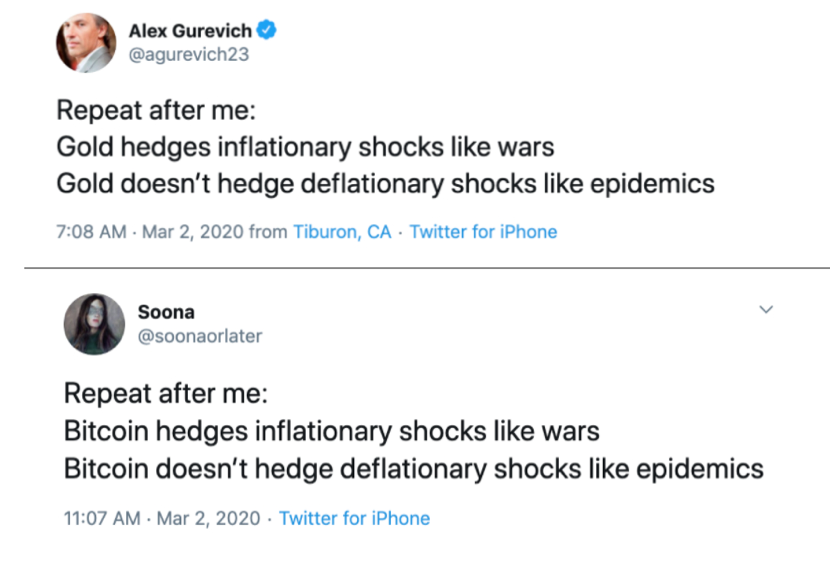Click the 'Bitcoin hedges inflationary shocks' line
Screen dimensions: 830x568
[332, 431]
